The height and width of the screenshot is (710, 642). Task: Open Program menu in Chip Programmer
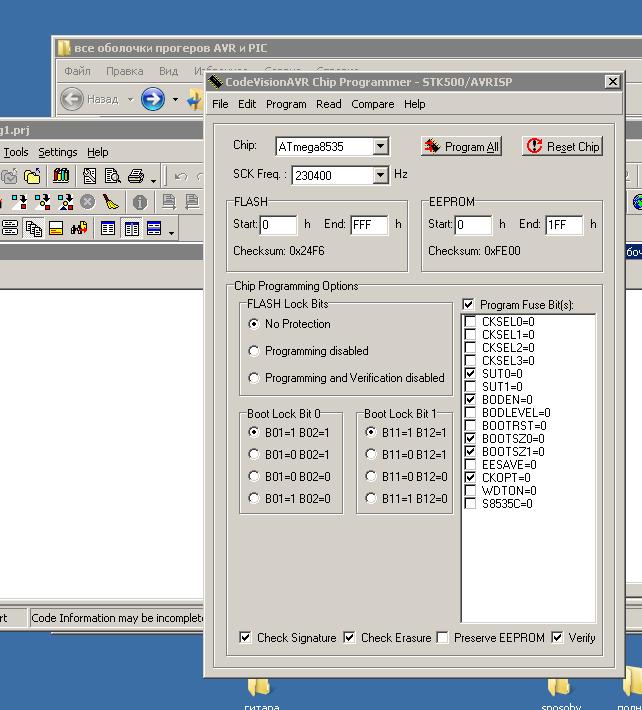[x=286, y=104]
